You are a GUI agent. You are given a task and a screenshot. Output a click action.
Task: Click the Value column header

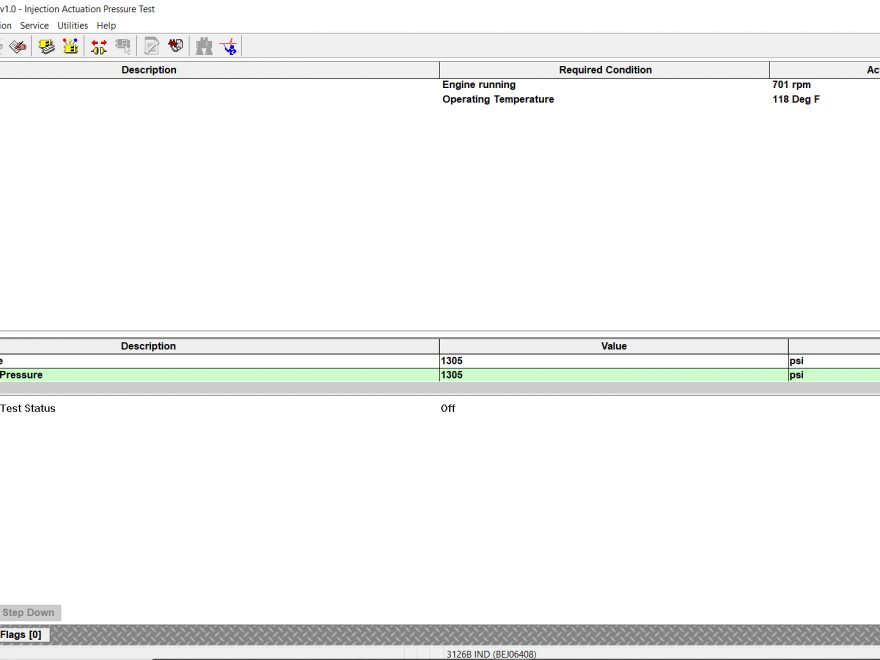pos(613,346)
